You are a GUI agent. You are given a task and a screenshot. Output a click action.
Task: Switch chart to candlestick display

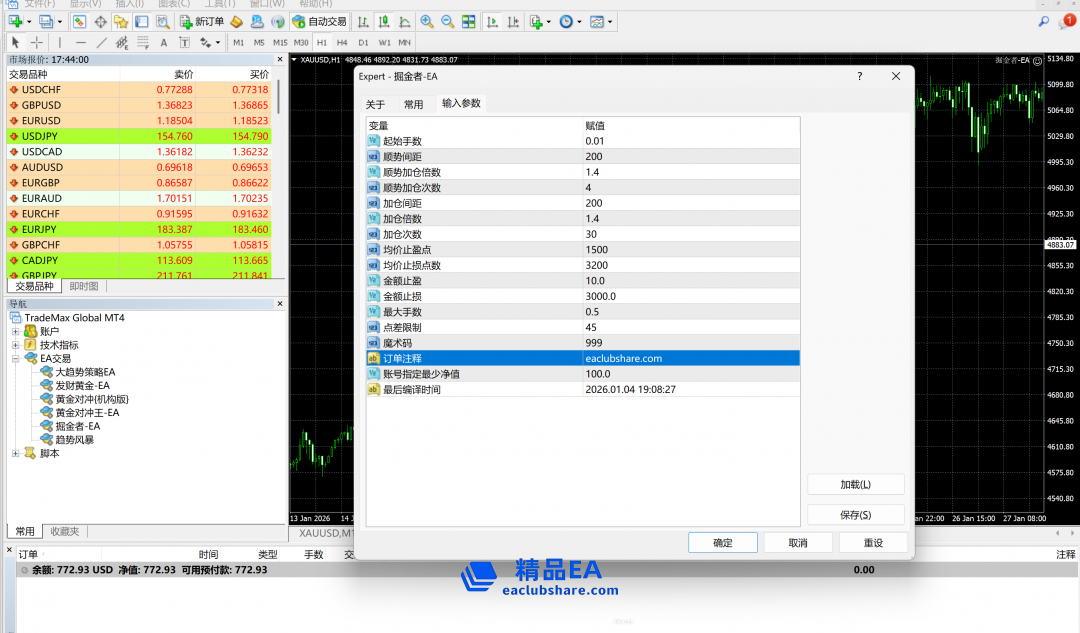click(x=383, y=21)
